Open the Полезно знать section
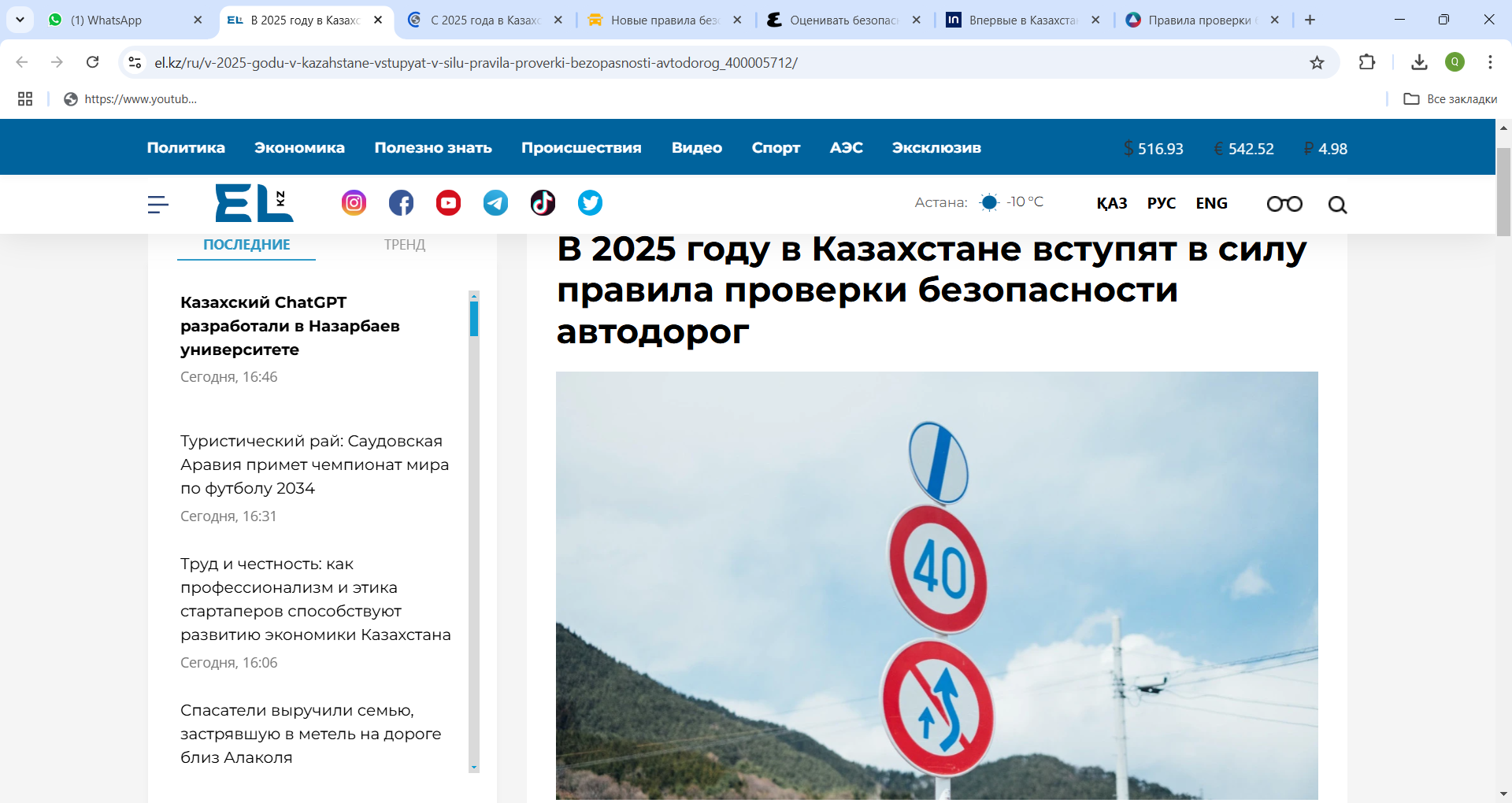The width and height of the screenshot is (1512, 803). coord(433,148)
